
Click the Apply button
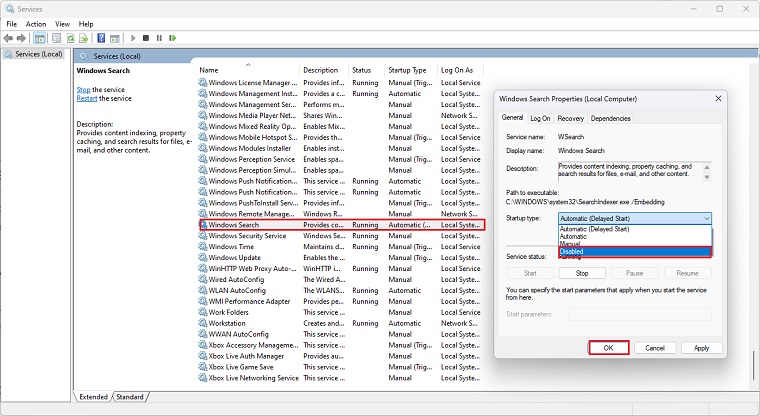[x=701, y=348]
